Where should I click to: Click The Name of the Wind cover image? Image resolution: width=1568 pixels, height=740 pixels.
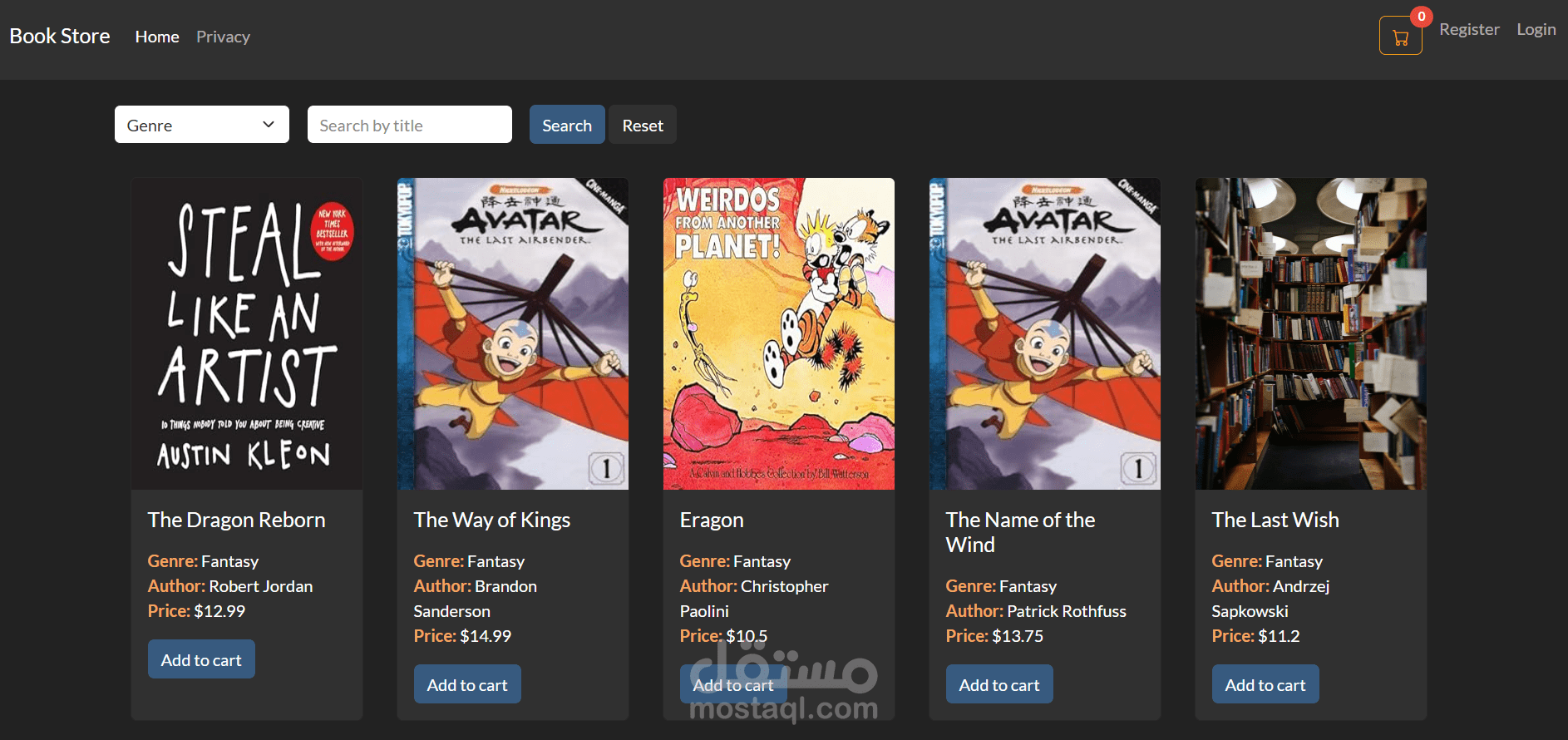click(1045, 333)
